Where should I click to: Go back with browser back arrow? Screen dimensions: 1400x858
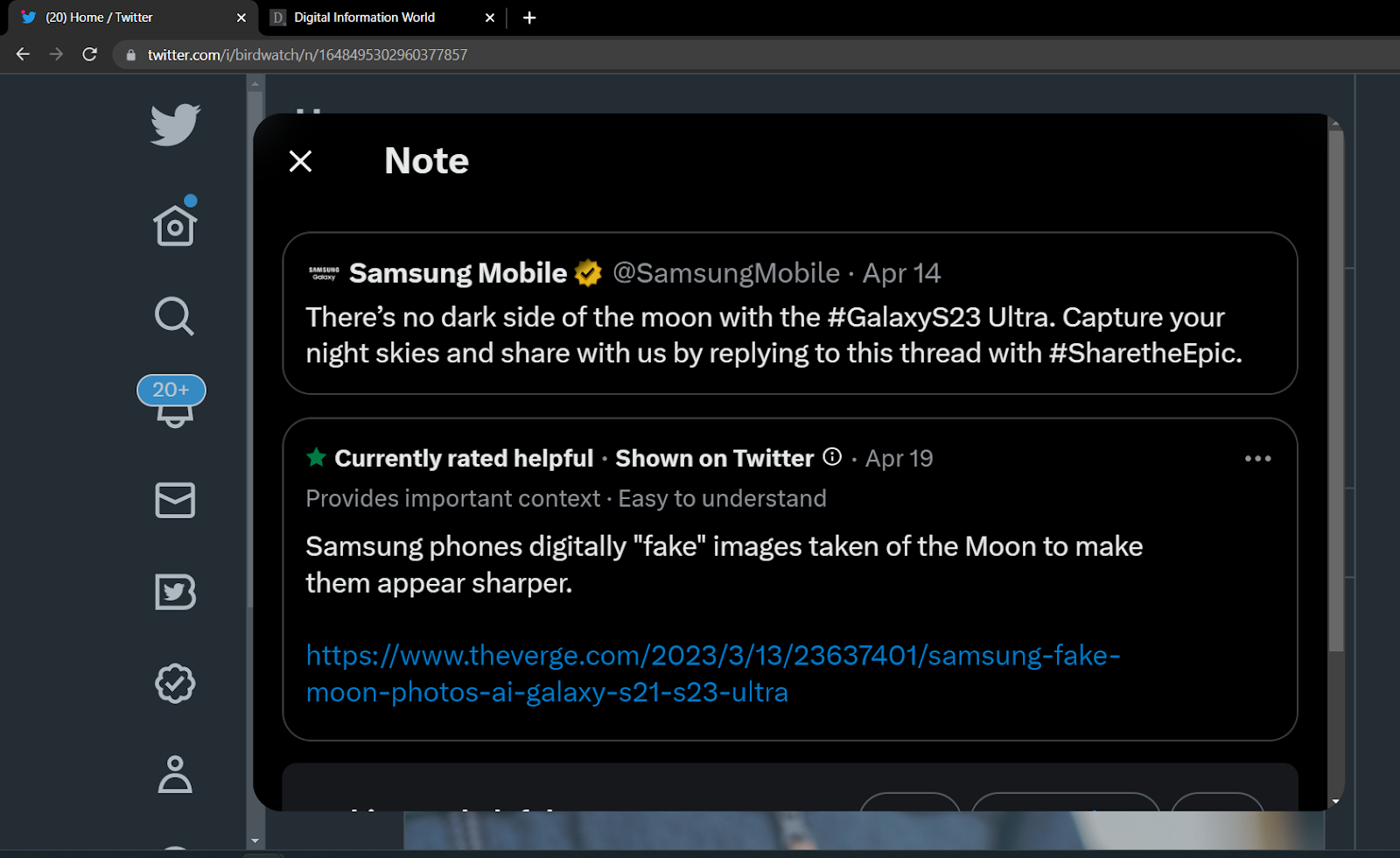(23, 54)
